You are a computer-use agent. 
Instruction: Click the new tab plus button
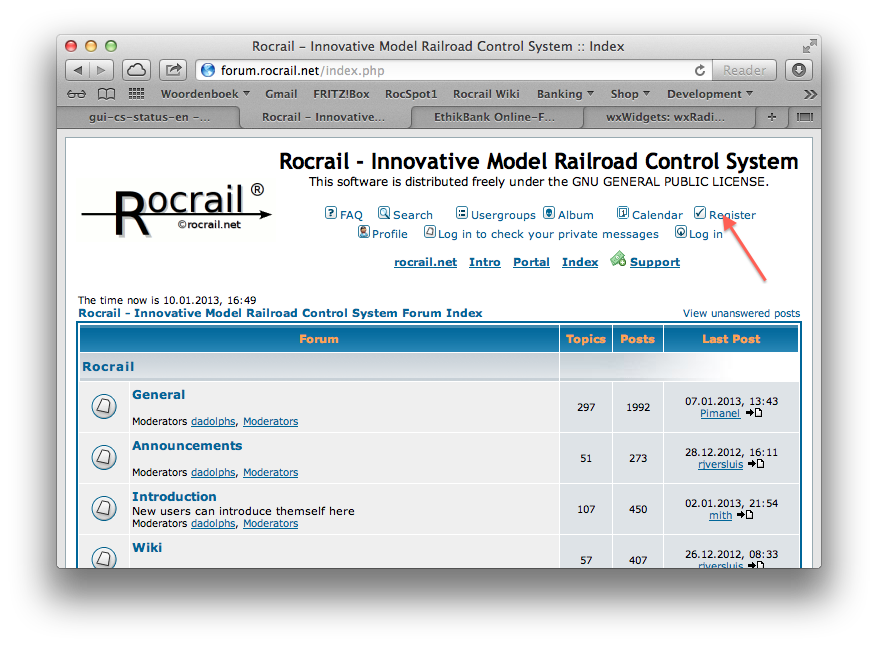pyautogui.click(x=771, y=117)
